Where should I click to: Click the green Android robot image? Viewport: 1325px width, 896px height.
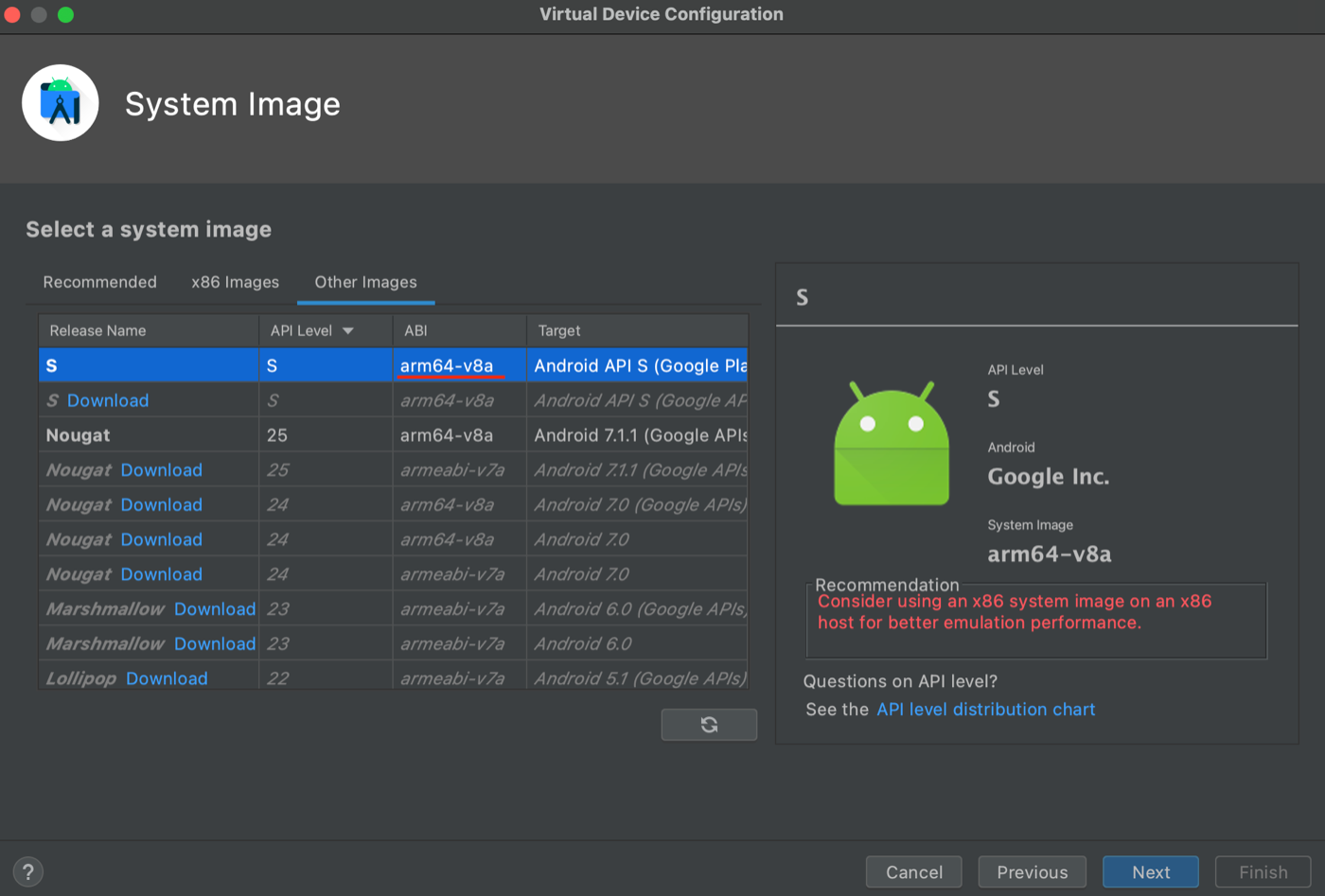point(892,443)
